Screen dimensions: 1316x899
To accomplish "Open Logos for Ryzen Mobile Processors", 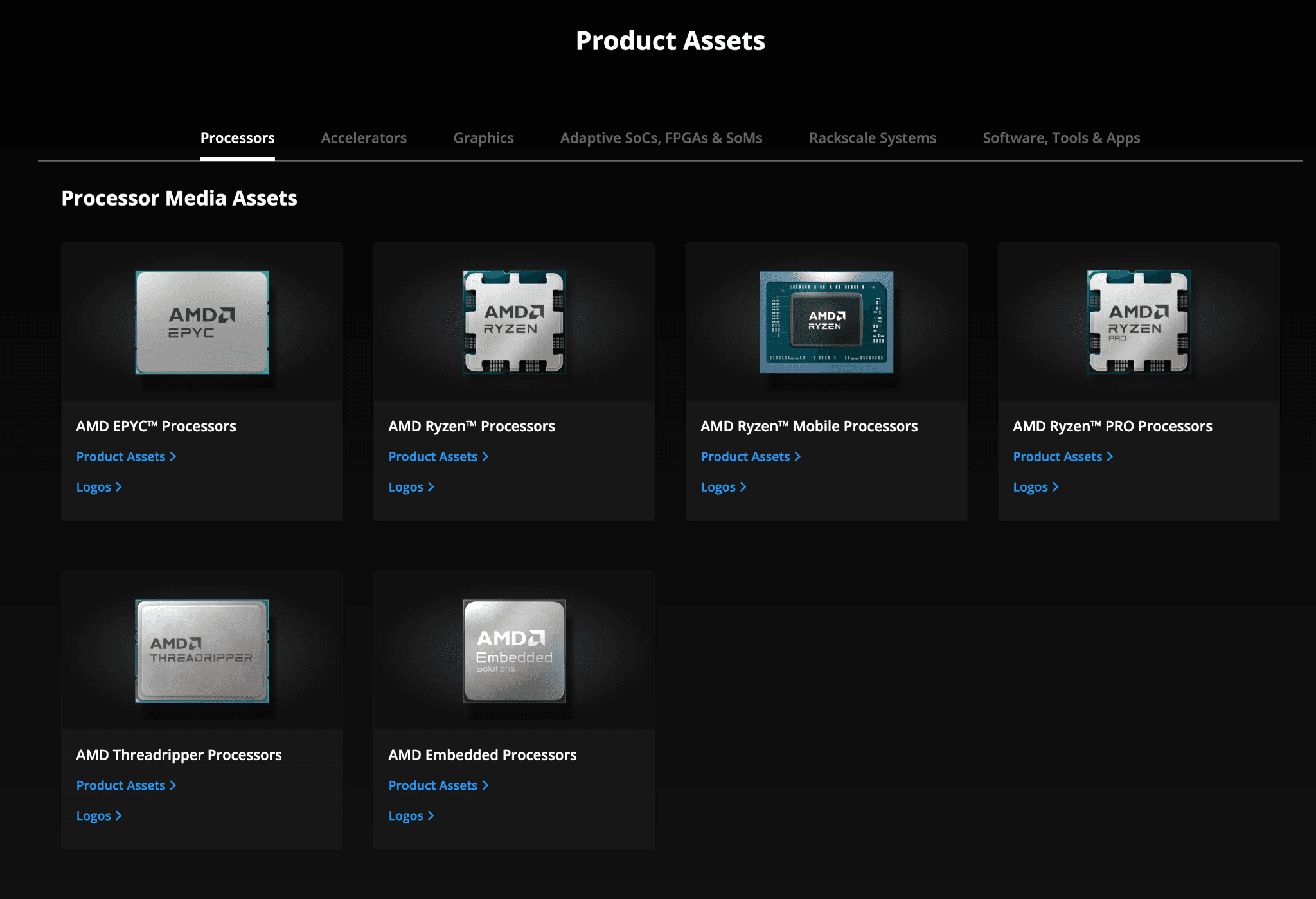I will [724, 487].
